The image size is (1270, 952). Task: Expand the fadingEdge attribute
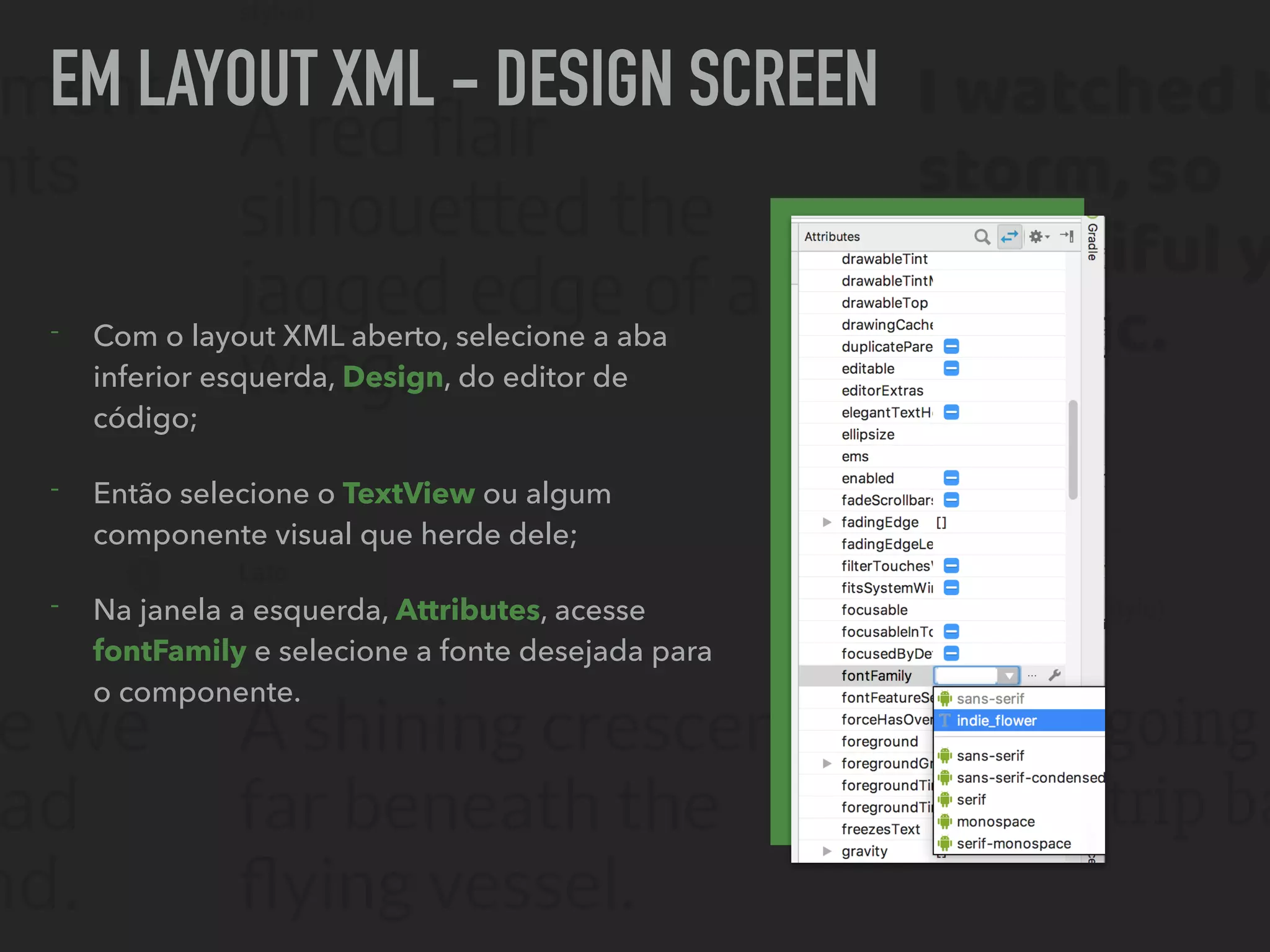coord(827,522)
